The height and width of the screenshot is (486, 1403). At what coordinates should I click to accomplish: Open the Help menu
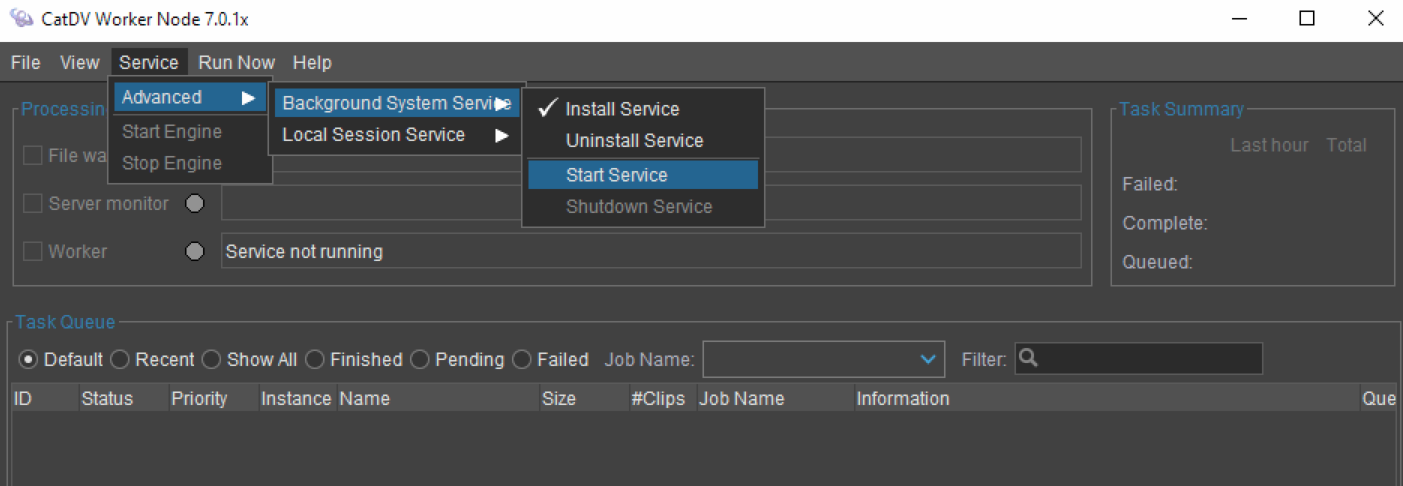pos(312,62)
